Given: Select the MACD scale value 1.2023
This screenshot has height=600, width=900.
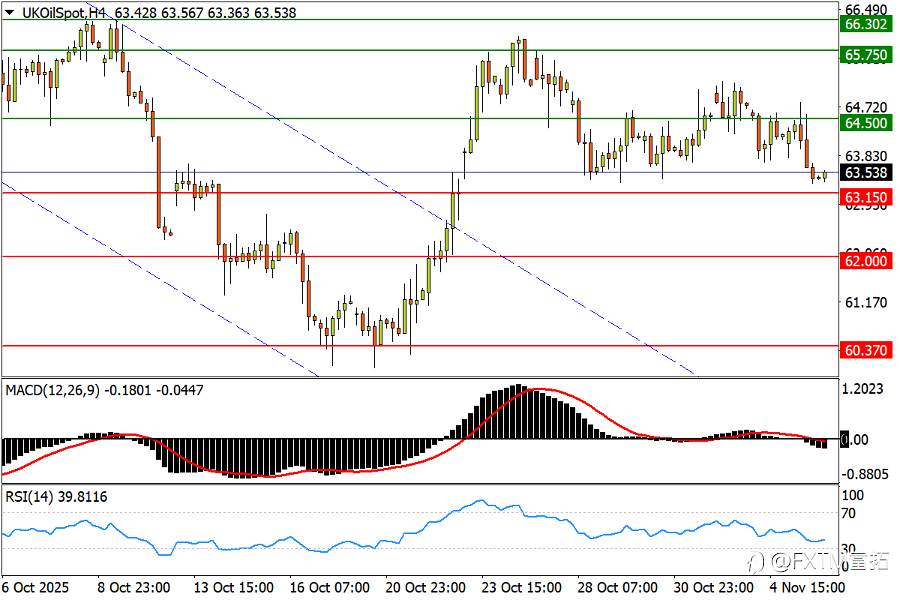Looking at the screenshot, I should pyautogui.click(x=862, y=390).
